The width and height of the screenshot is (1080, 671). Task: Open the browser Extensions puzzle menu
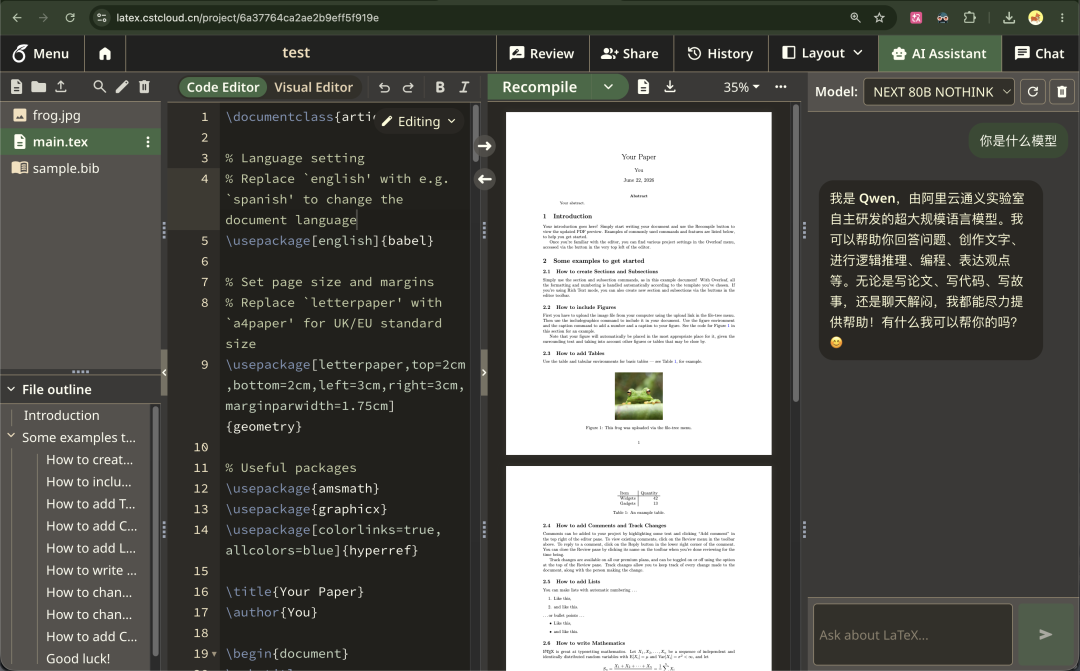(970, 18)
